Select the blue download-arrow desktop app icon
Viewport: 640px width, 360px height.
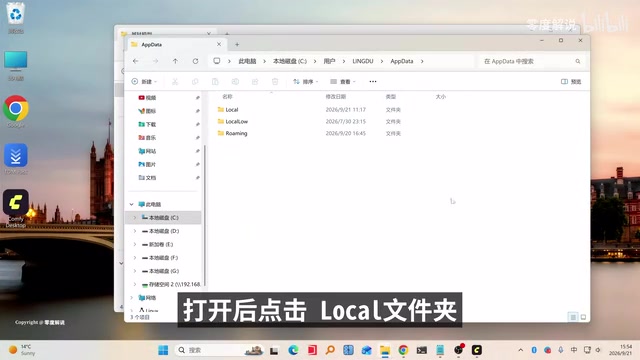[x=16, y=159]
